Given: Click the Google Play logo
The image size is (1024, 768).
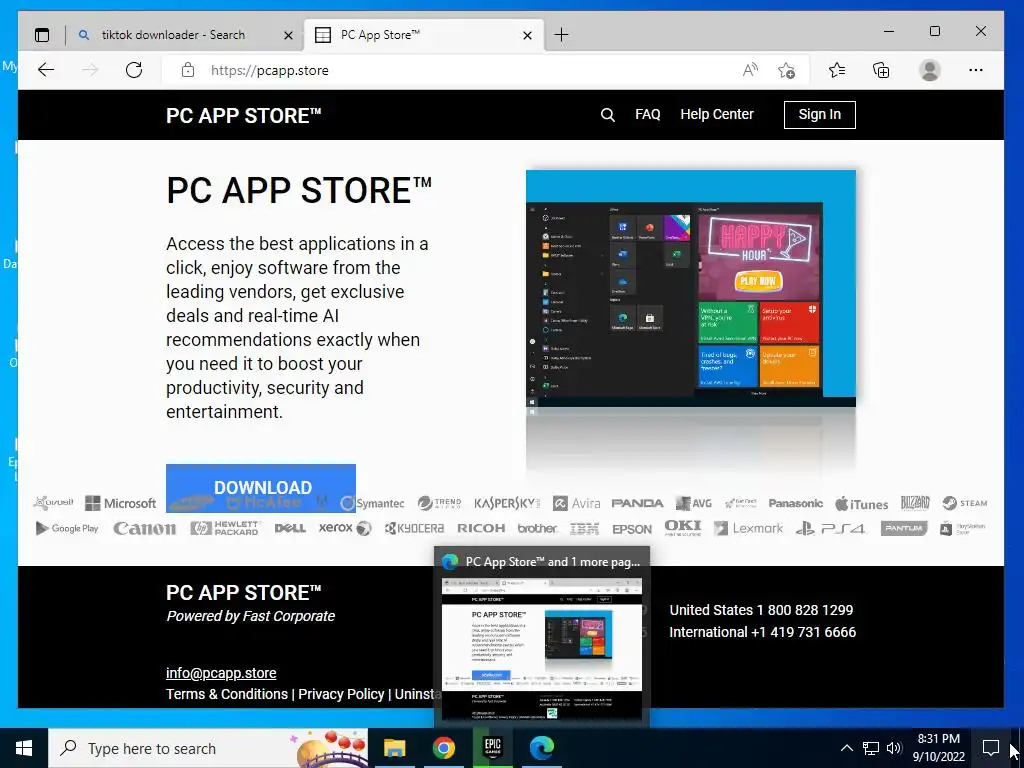Looking at the screenshot, I should tap(67, 528).
